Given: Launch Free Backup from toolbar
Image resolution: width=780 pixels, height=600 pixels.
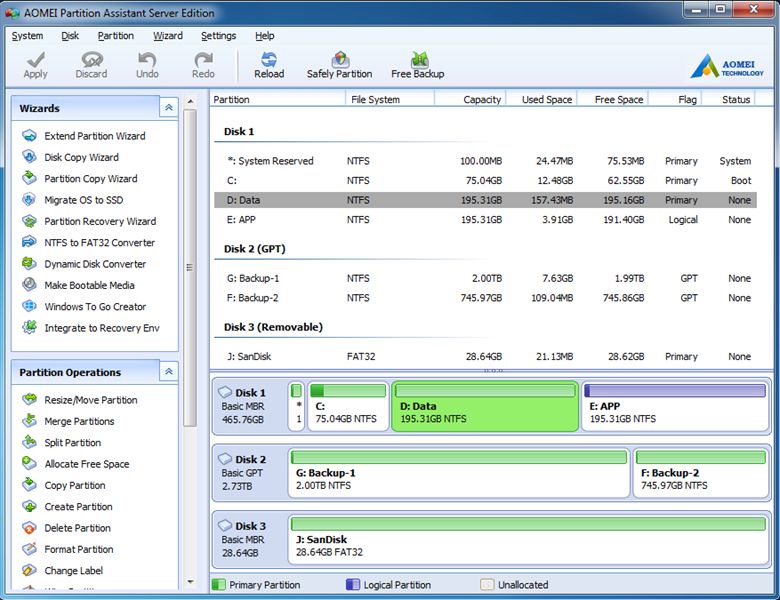Looking at the screenshot, I should 417,65.
